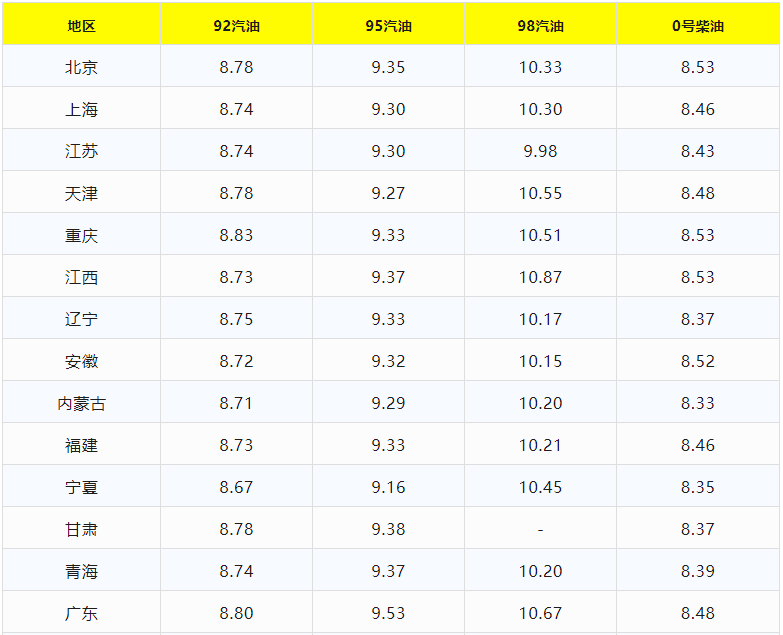
Task: Click 广东's 95汽油 price 9.53
Action: (x=389, y=613)
